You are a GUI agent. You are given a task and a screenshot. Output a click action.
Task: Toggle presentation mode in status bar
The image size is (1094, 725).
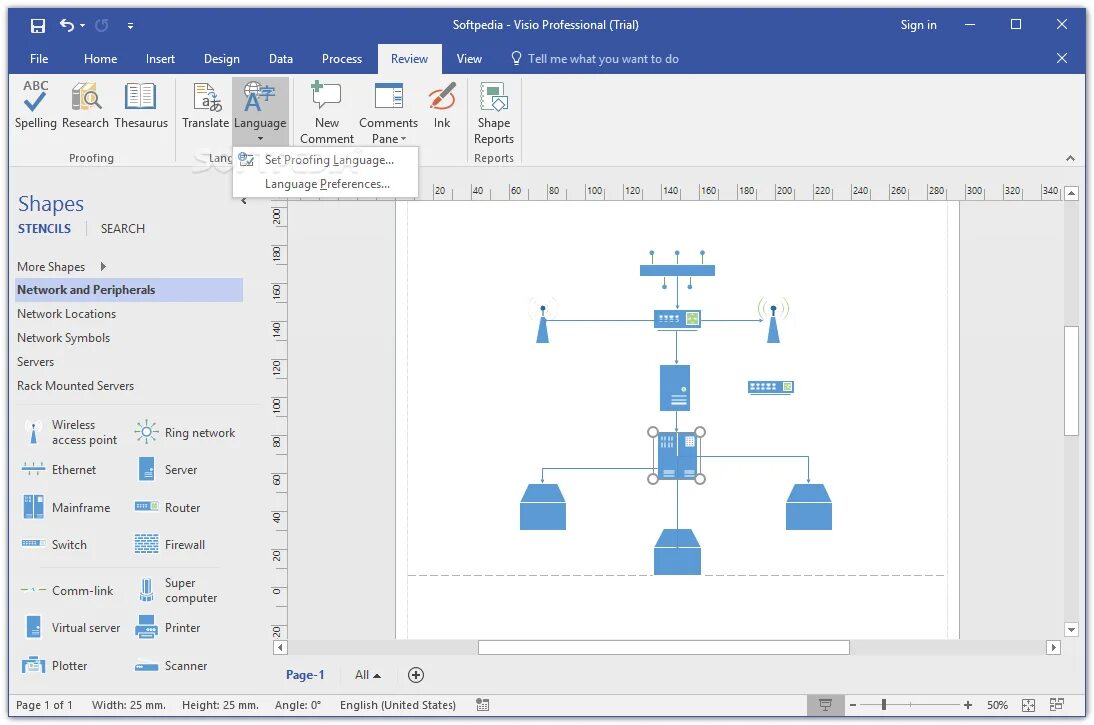[825, 705]
